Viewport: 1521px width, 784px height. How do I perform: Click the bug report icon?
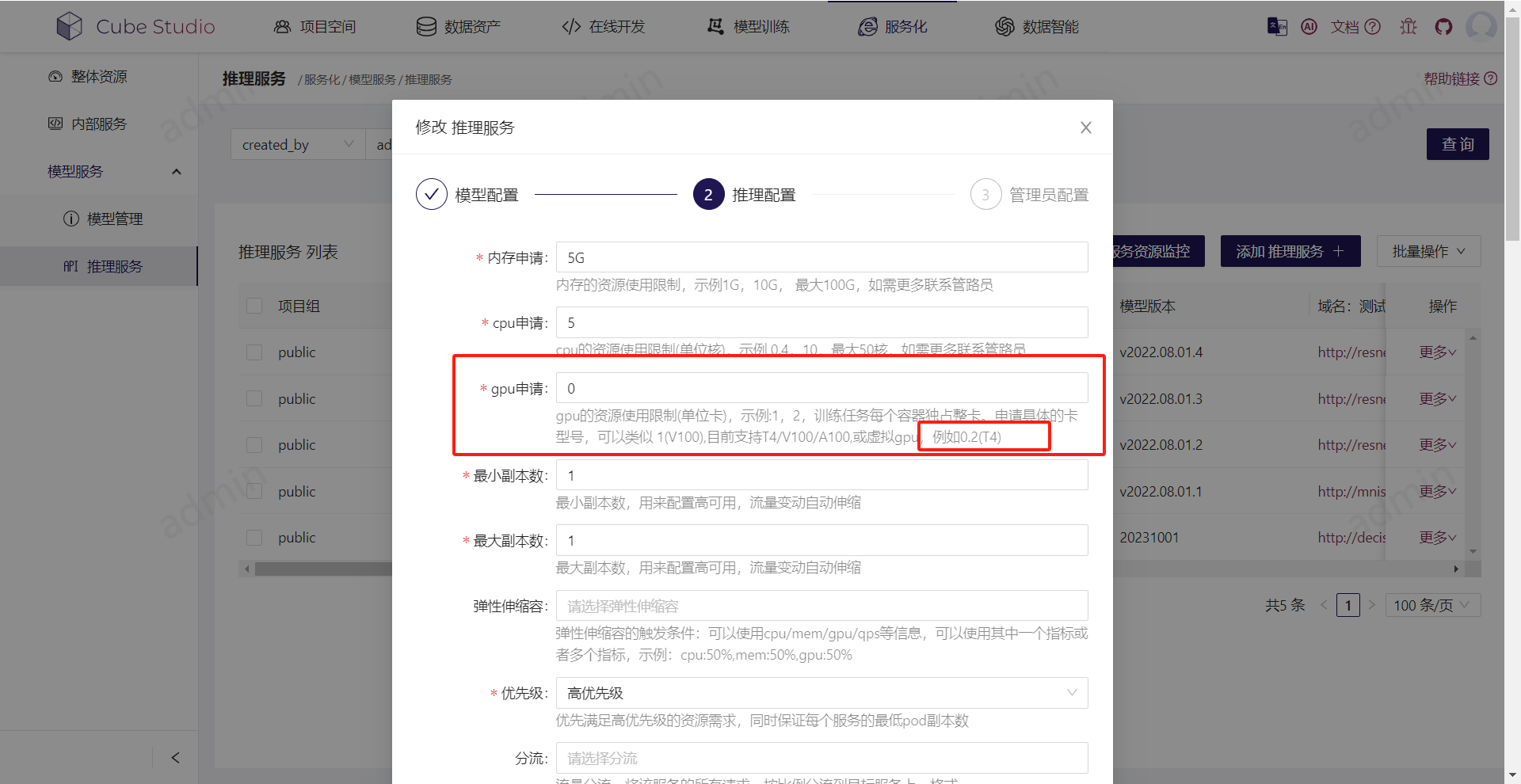click(1409, 26)
